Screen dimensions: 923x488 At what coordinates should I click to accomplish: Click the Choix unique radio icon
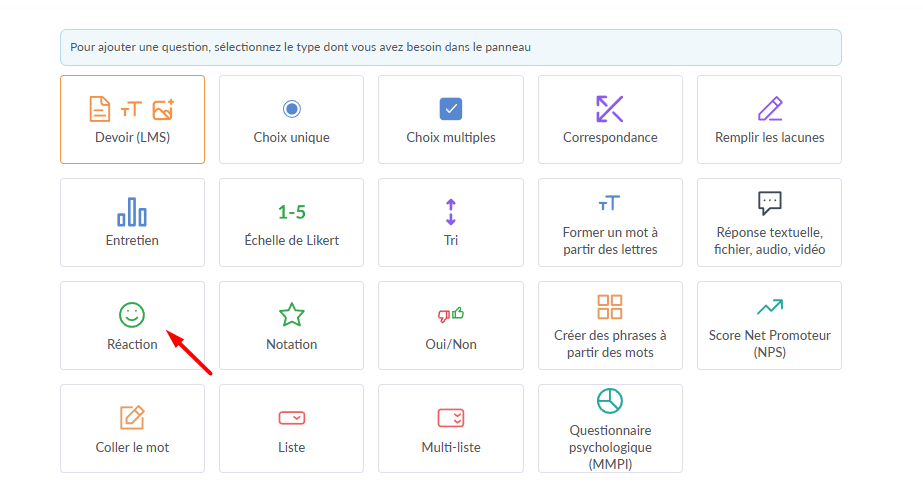click(291, 109)
